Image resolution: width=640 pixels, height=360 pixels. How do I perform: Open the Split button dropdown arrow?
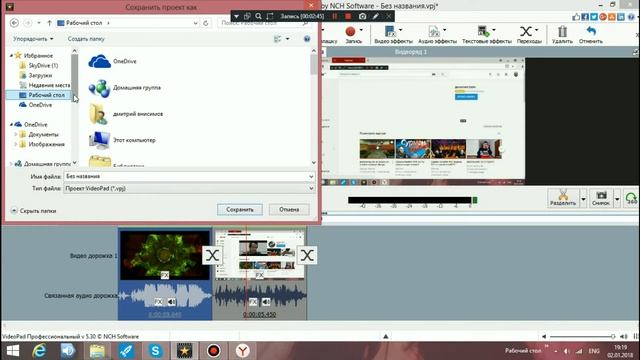(583, 199)
